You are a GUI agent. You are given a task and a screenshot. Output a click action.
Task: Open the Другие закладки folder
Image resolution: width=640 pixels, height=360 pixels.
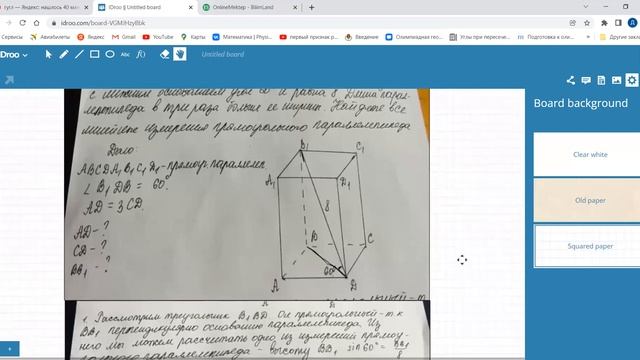click(619, 37)
